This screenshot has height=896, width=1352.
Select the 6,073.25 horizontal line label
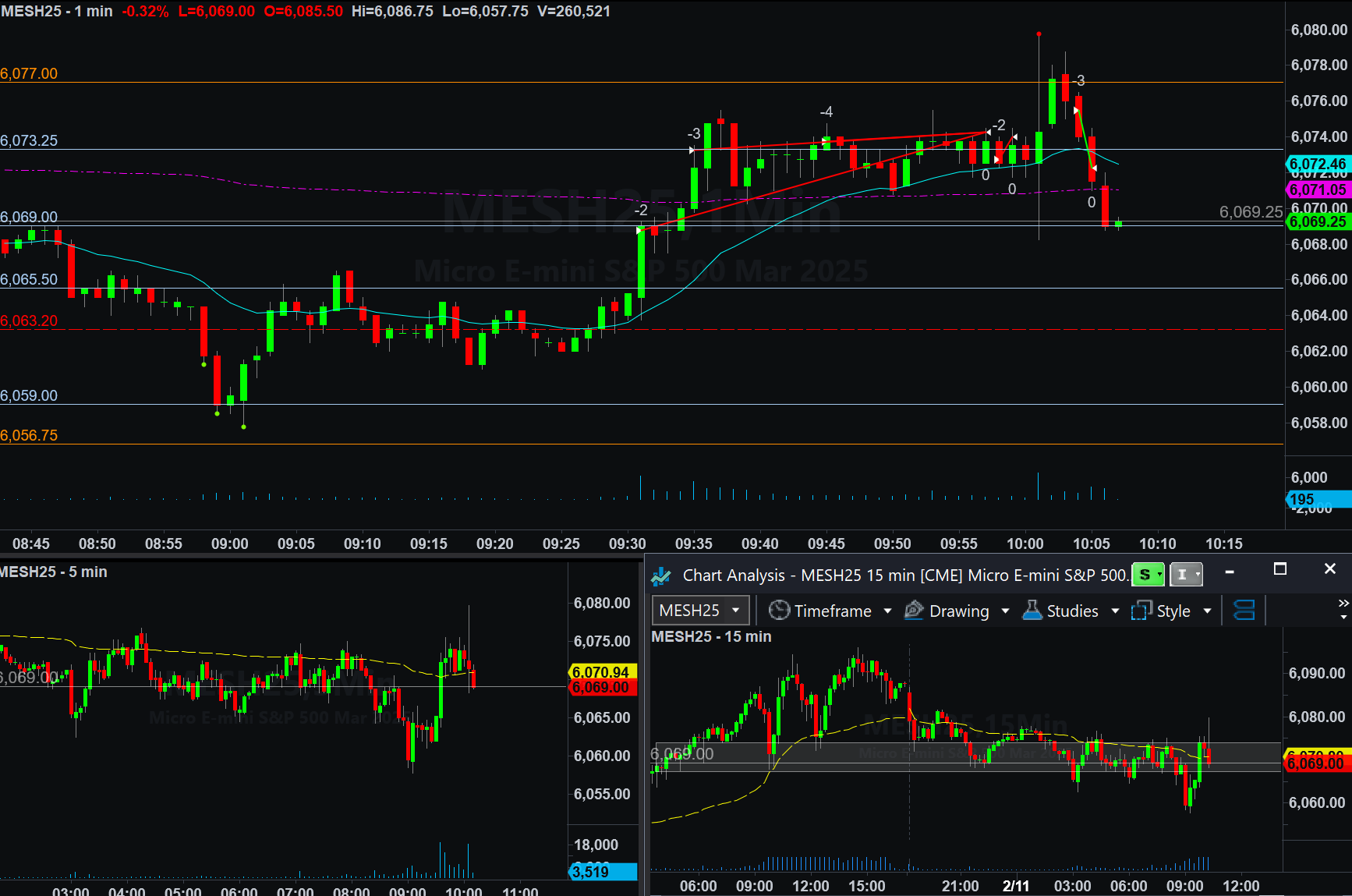[29, 140]
